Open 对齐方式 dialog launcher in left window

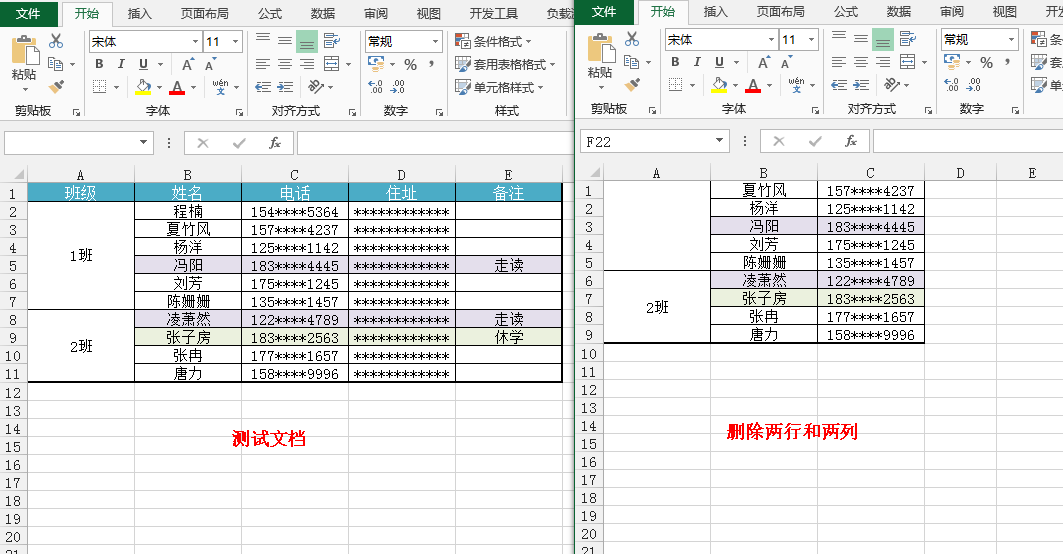point(353,112)
